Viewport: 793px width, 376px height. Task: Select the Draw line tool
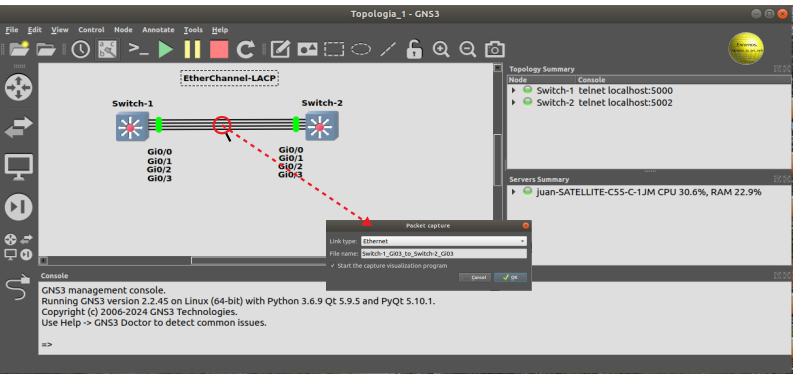(x=388, y=49)
